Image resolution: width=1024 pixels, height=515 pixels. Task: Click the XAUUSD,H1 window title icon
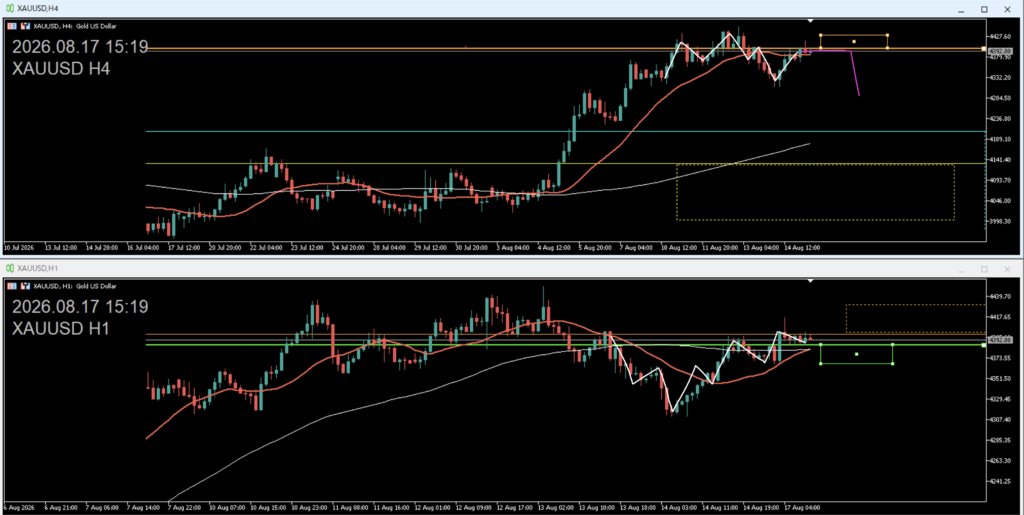coord(10,268)
